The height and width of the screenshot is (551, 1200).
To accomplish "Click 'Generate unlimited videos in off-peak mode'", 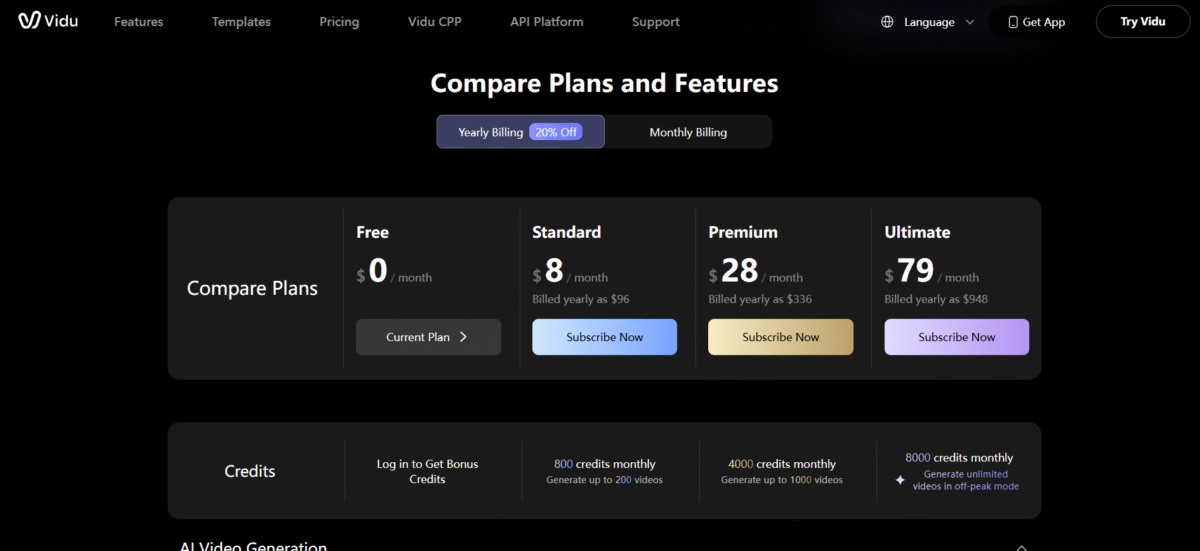I will point(966,480).
